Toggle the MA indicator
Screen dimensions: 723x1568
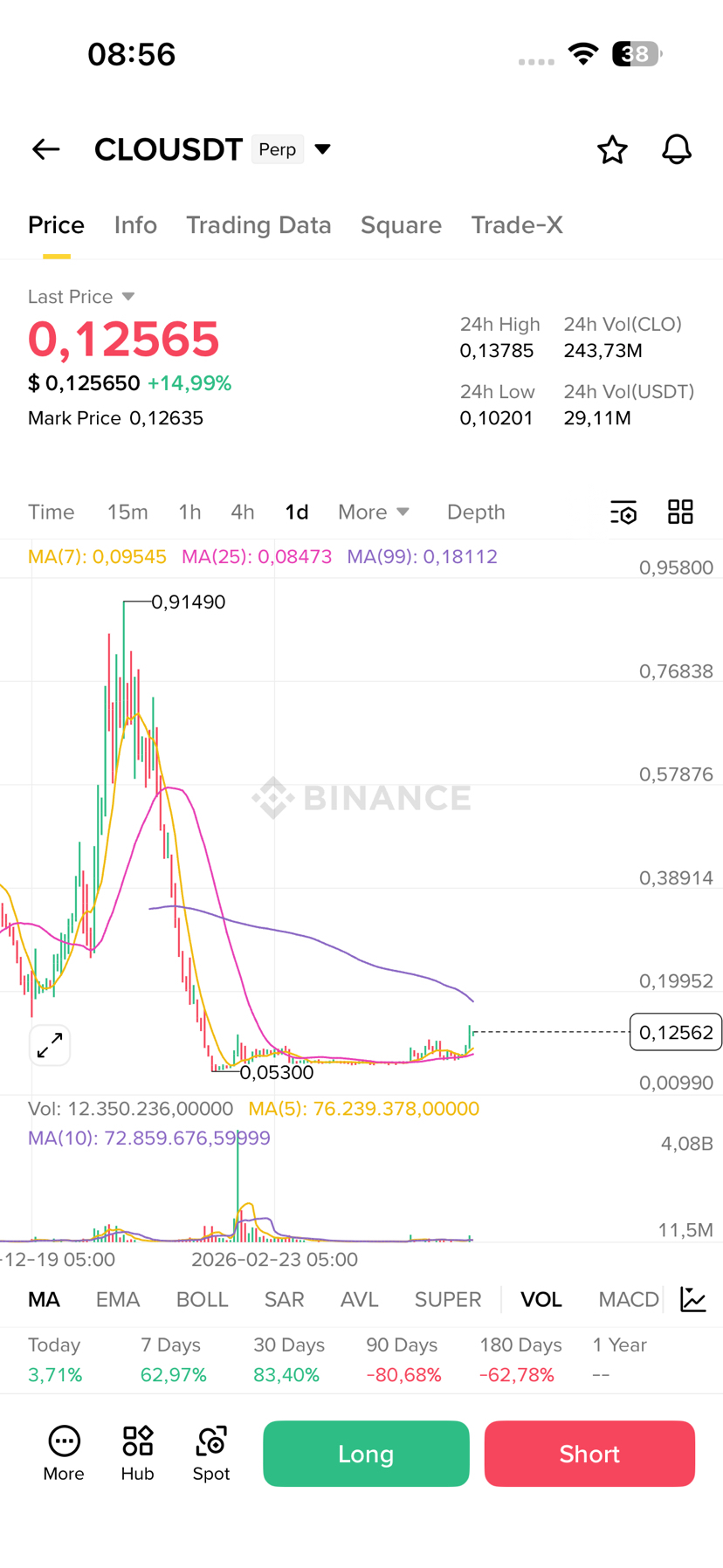click(x=45, y=1299)
